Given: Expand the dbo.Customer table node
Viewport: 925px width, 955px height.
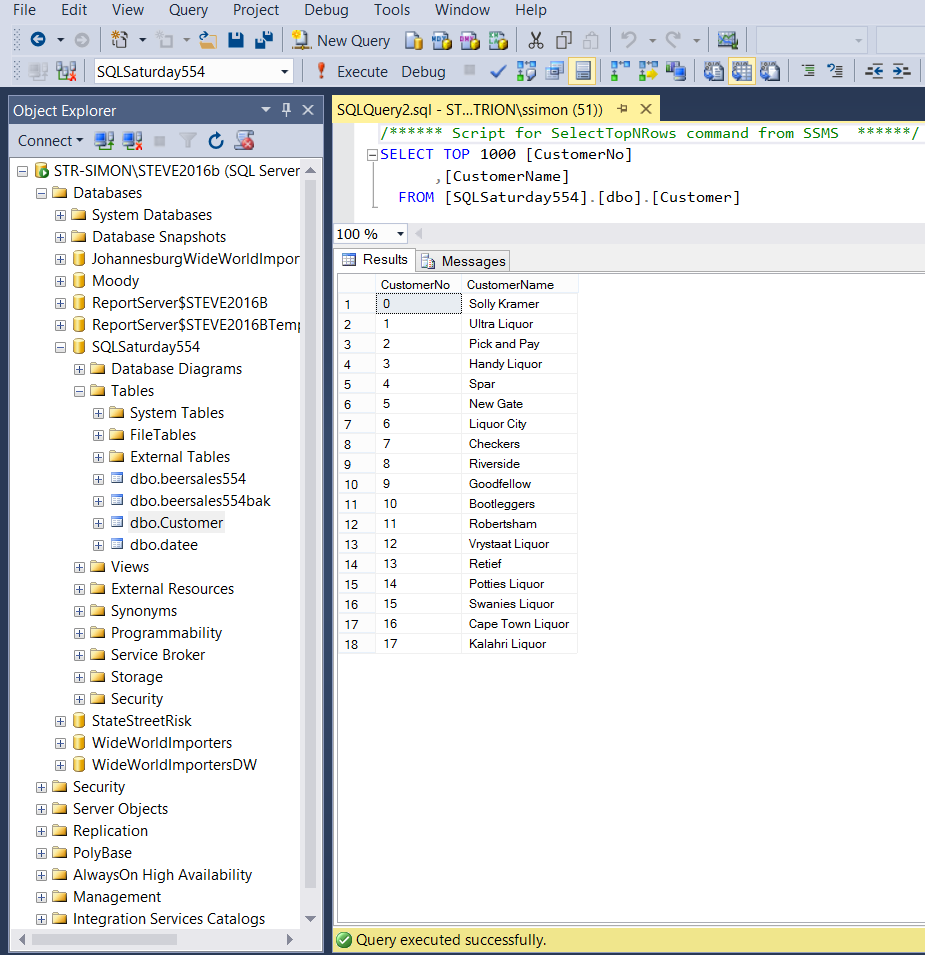Looking at the screenshot, I should coord(98,523).
